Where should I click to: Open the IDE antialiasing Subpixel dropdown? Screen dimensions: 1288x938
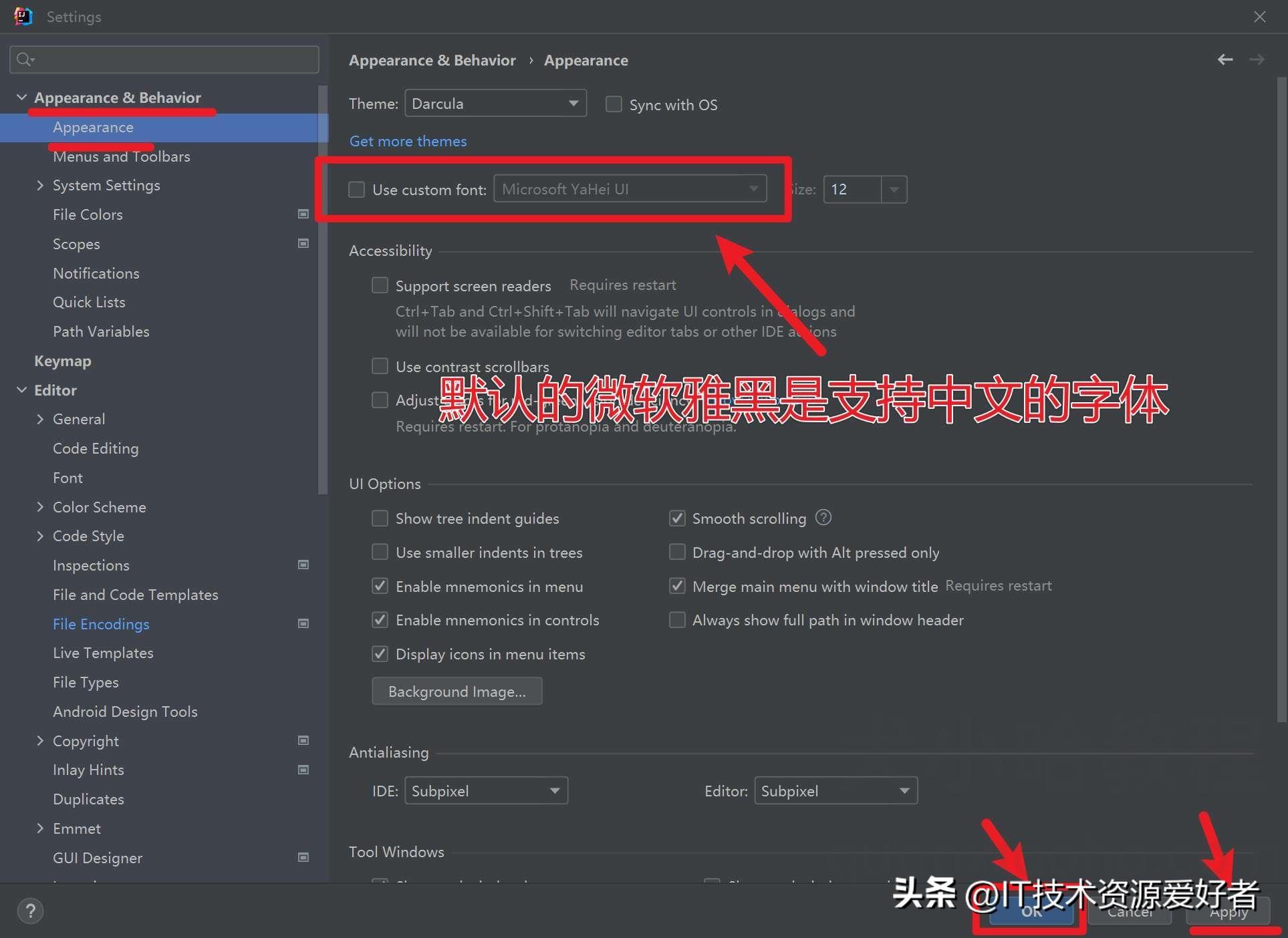[486, 790]
